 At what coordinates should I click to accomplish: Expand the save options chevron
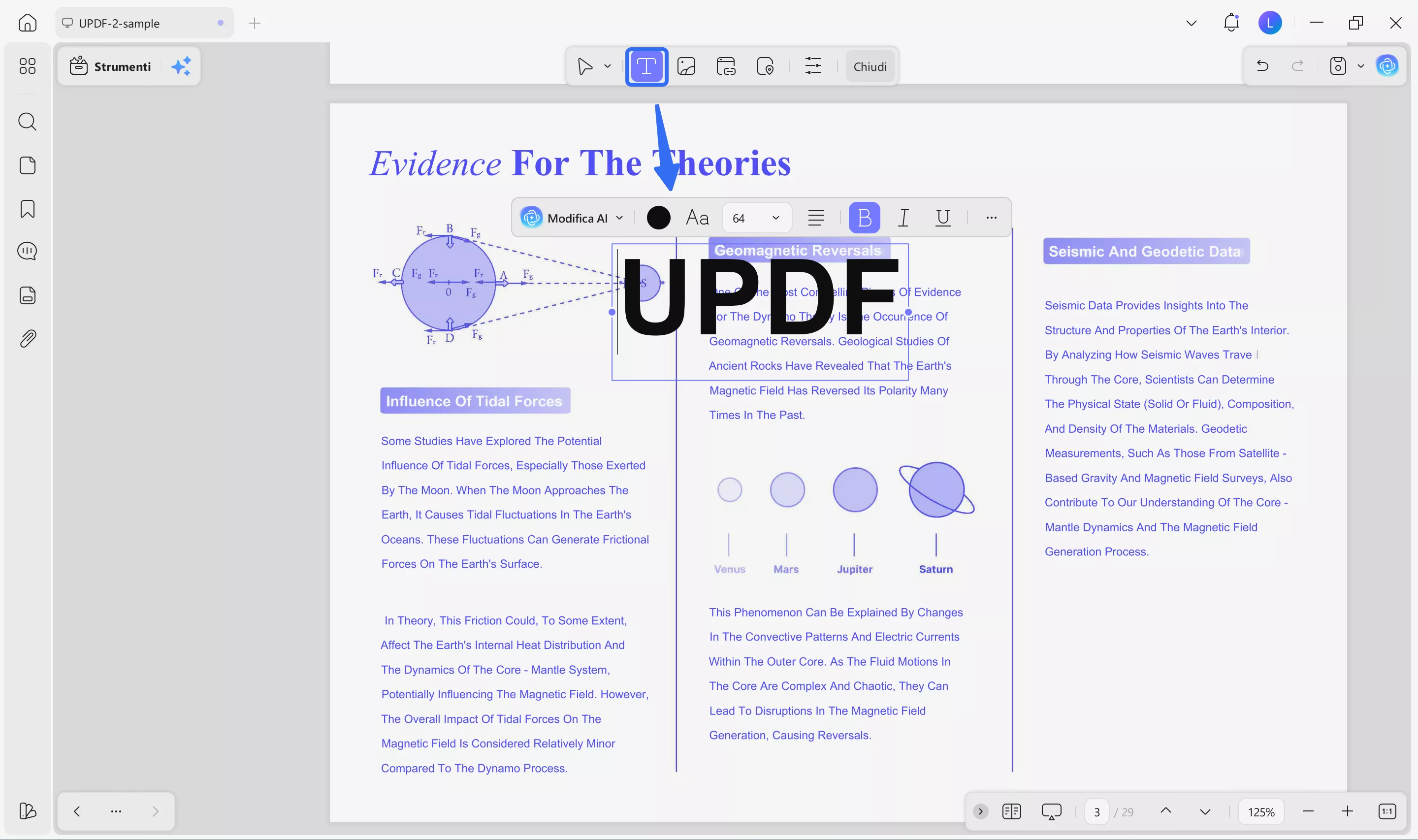tap(1361, 65)
